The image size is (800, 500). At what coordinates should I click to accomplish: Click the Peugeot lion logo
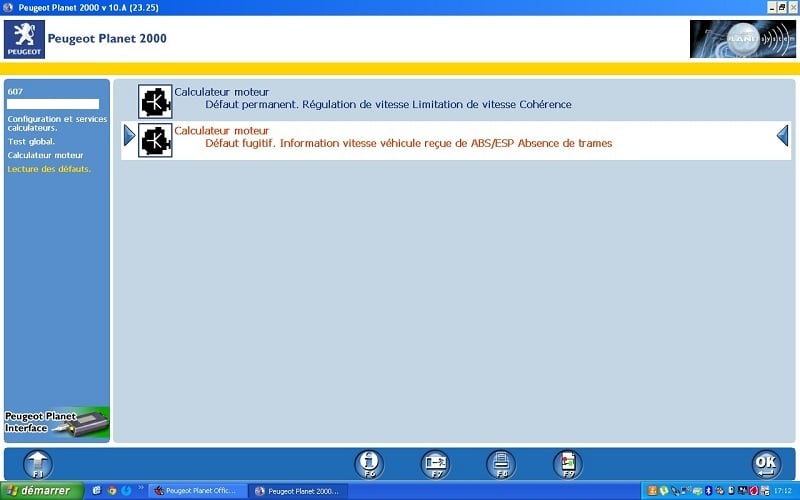click(24, 39)
